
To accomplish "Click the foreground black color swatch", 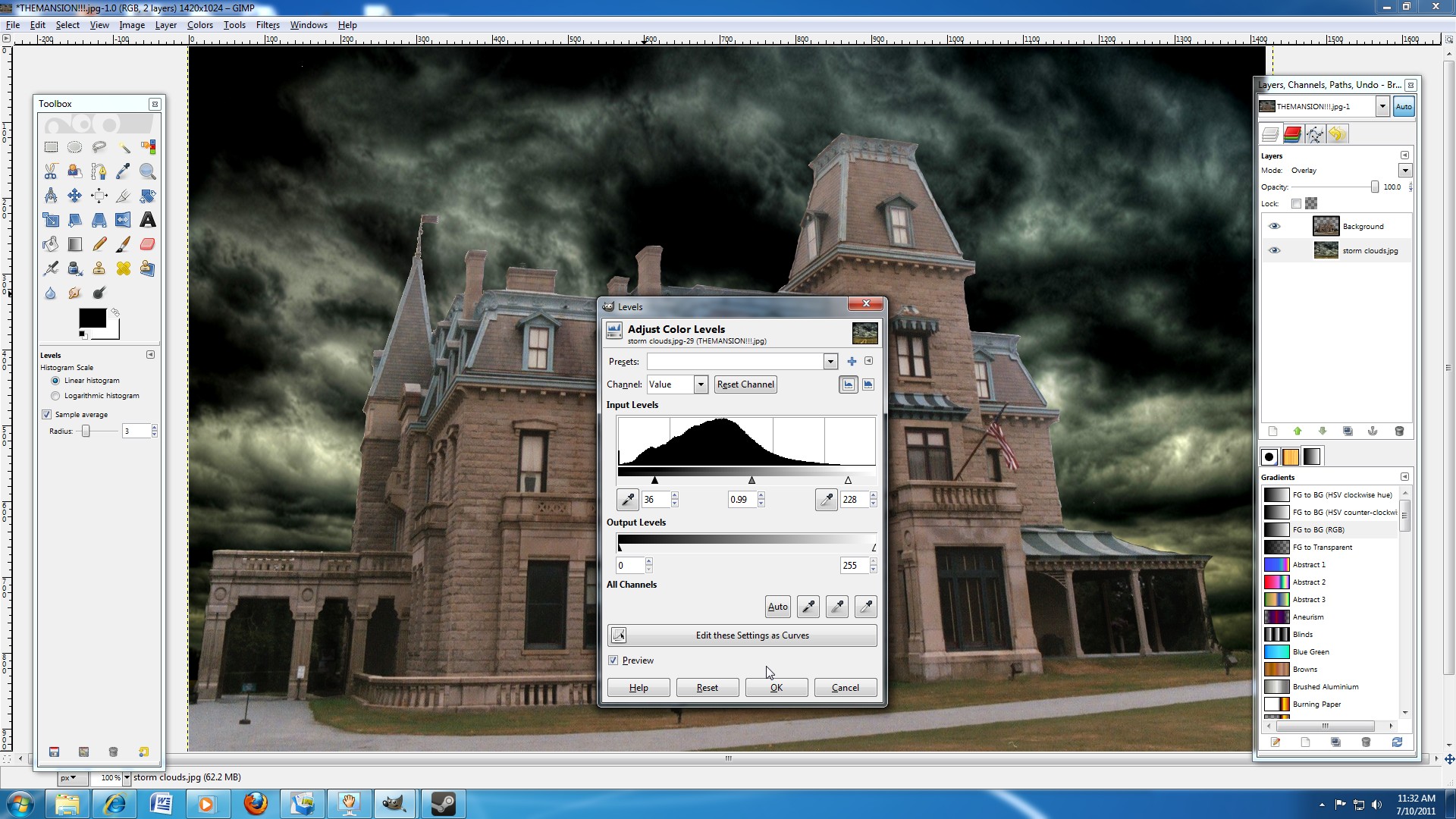I will (93, 318).
